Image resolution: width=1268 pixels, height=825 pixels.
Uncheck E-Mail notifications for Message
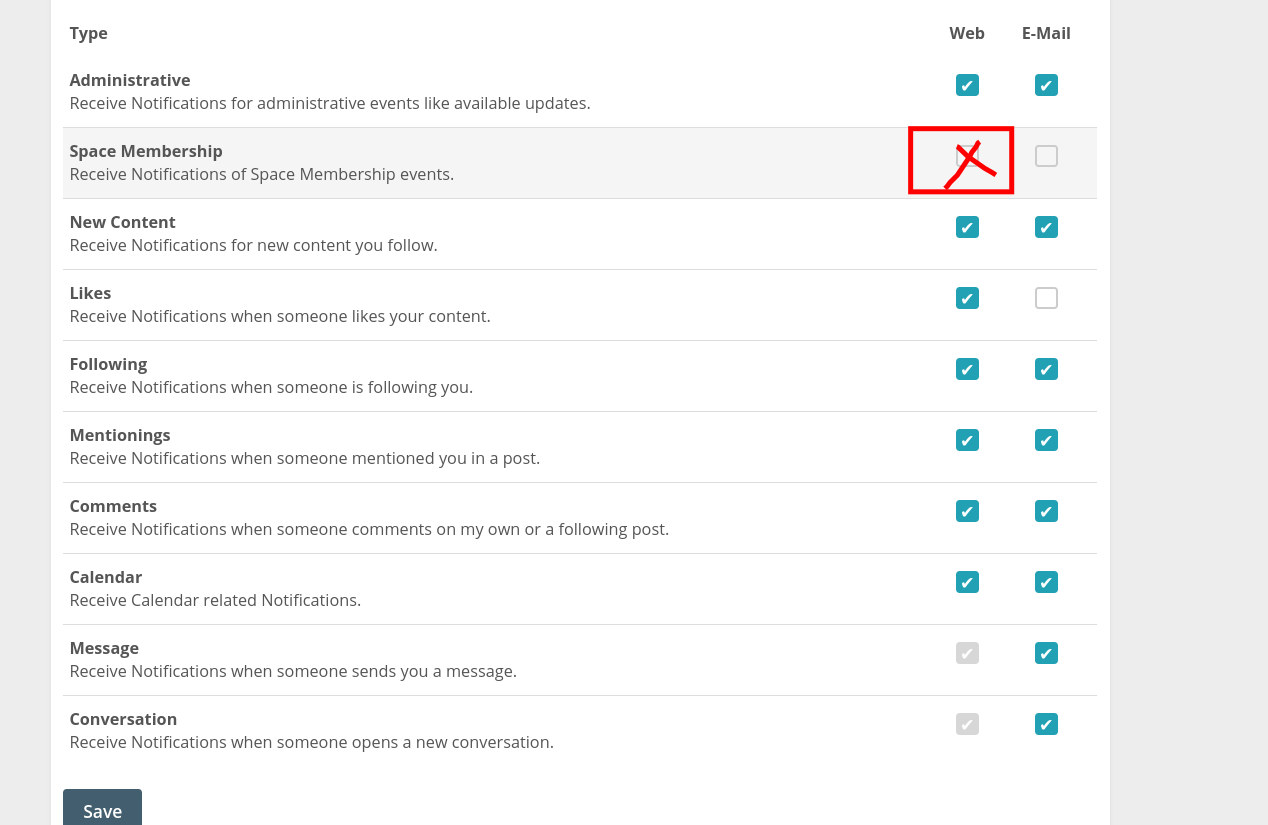pyautogui.click(x=1046, y=653)
